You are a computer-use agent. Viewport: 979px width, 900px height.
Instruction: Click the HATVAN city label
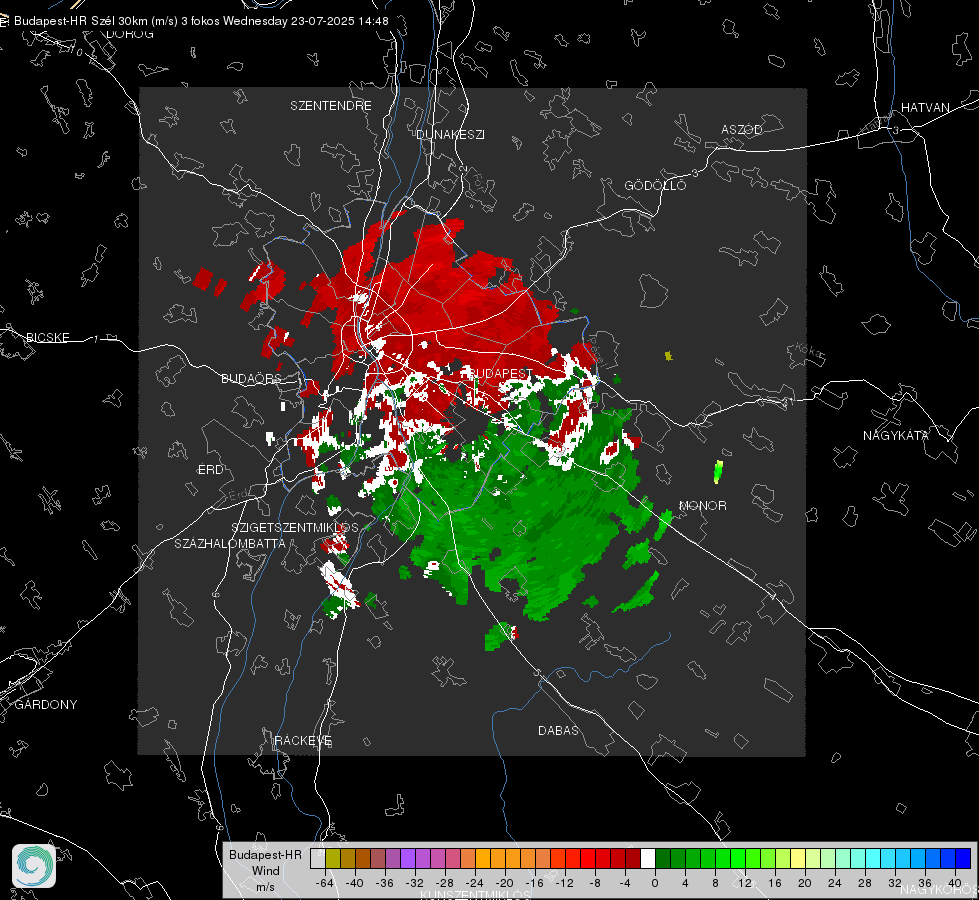click(925, 108)
